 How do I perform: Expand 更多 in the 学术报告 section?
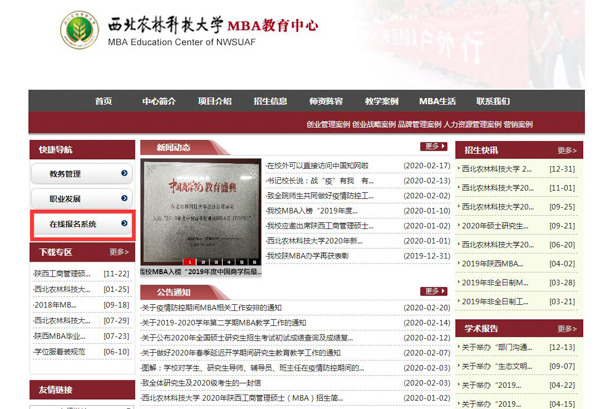click(568, 327)
